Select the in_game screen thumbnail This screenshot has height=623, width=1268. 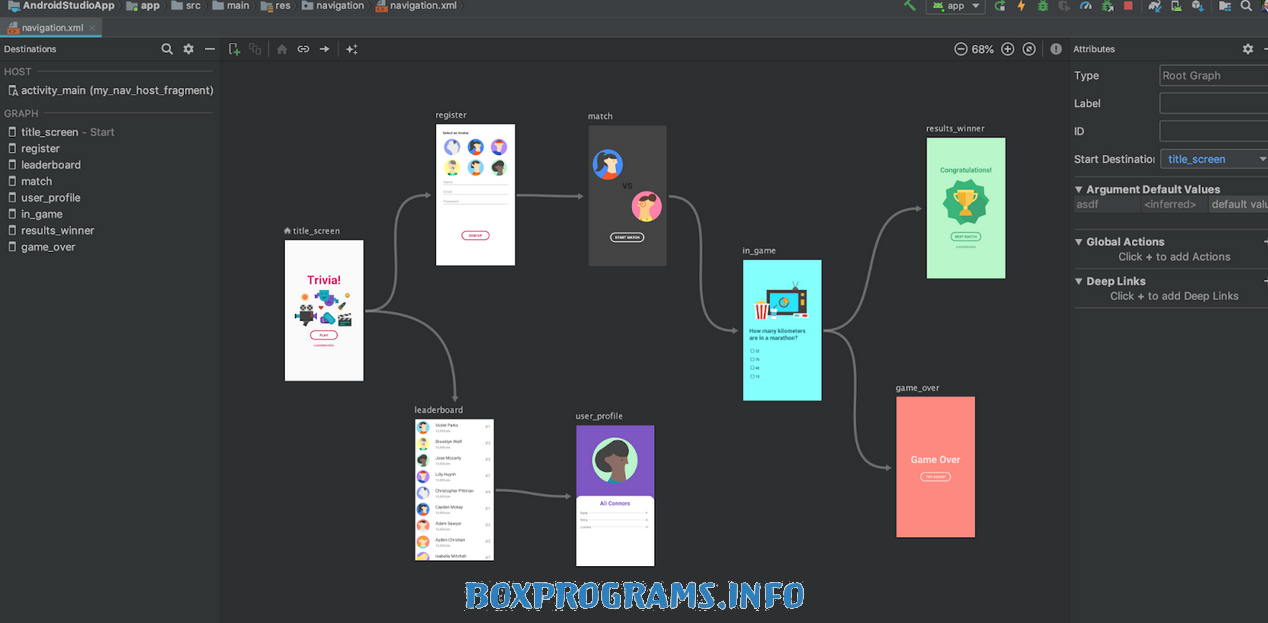click(782, 330)
